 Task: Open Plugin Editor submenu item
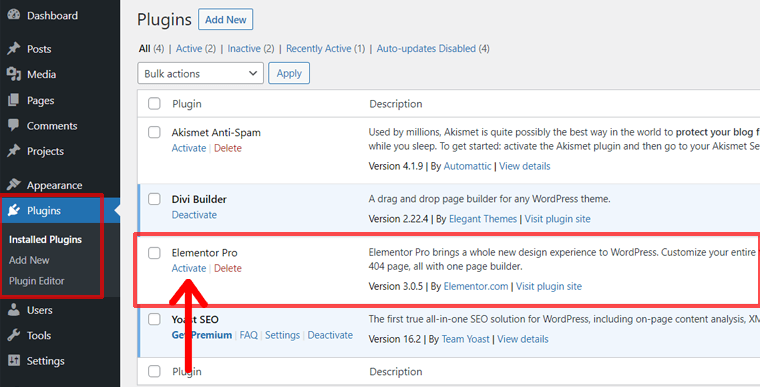tap(36, 281)
